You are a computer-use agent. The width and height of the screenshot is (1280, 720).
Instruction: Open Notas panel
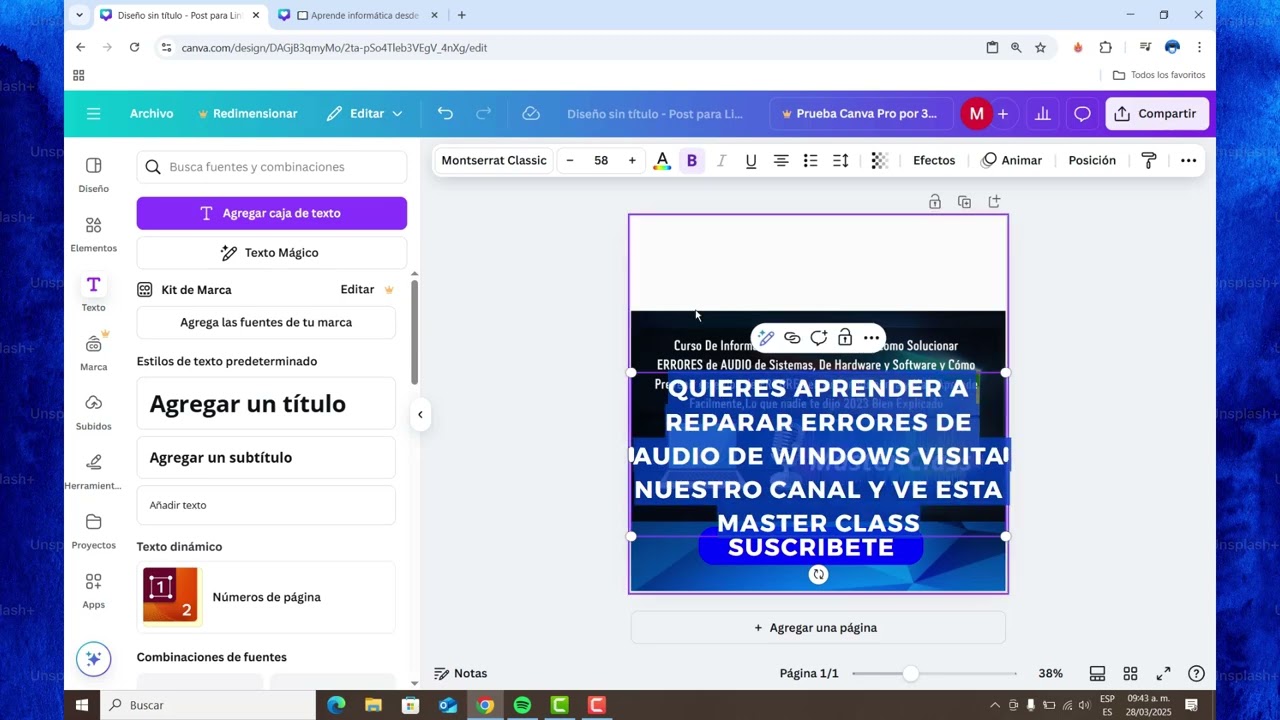tap(461, 674)
